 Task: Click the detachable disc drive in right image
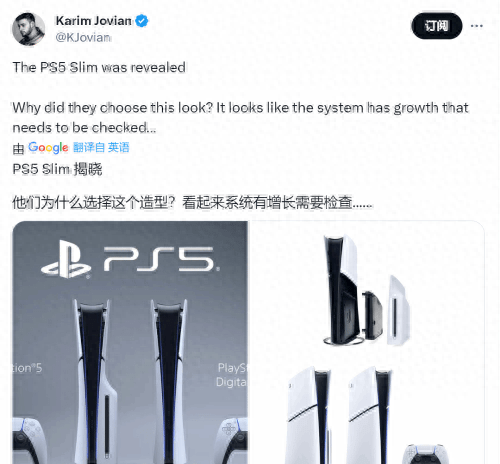(x=372, y=315)
